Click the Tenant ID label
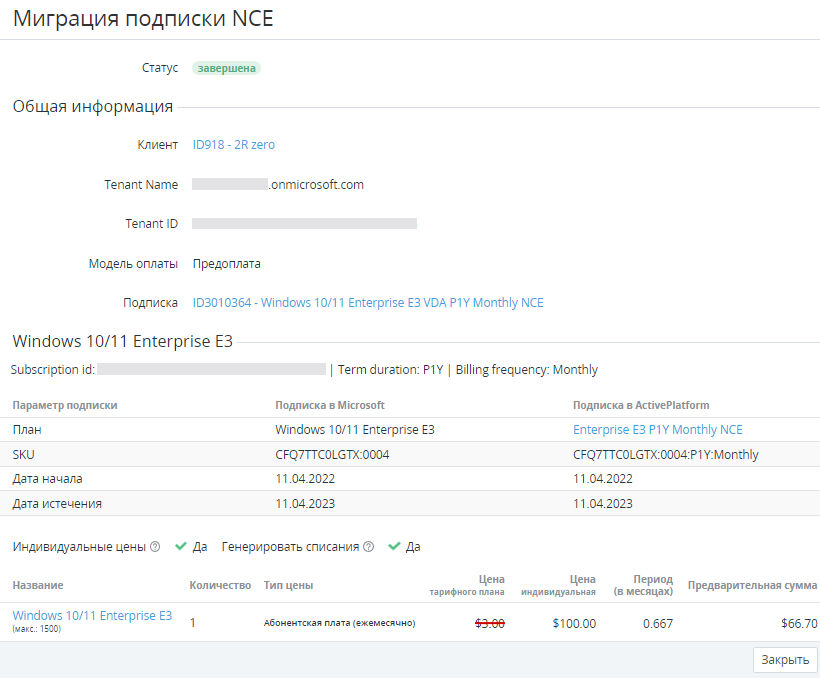The image size is (820, 678). [x=152, y=224]
